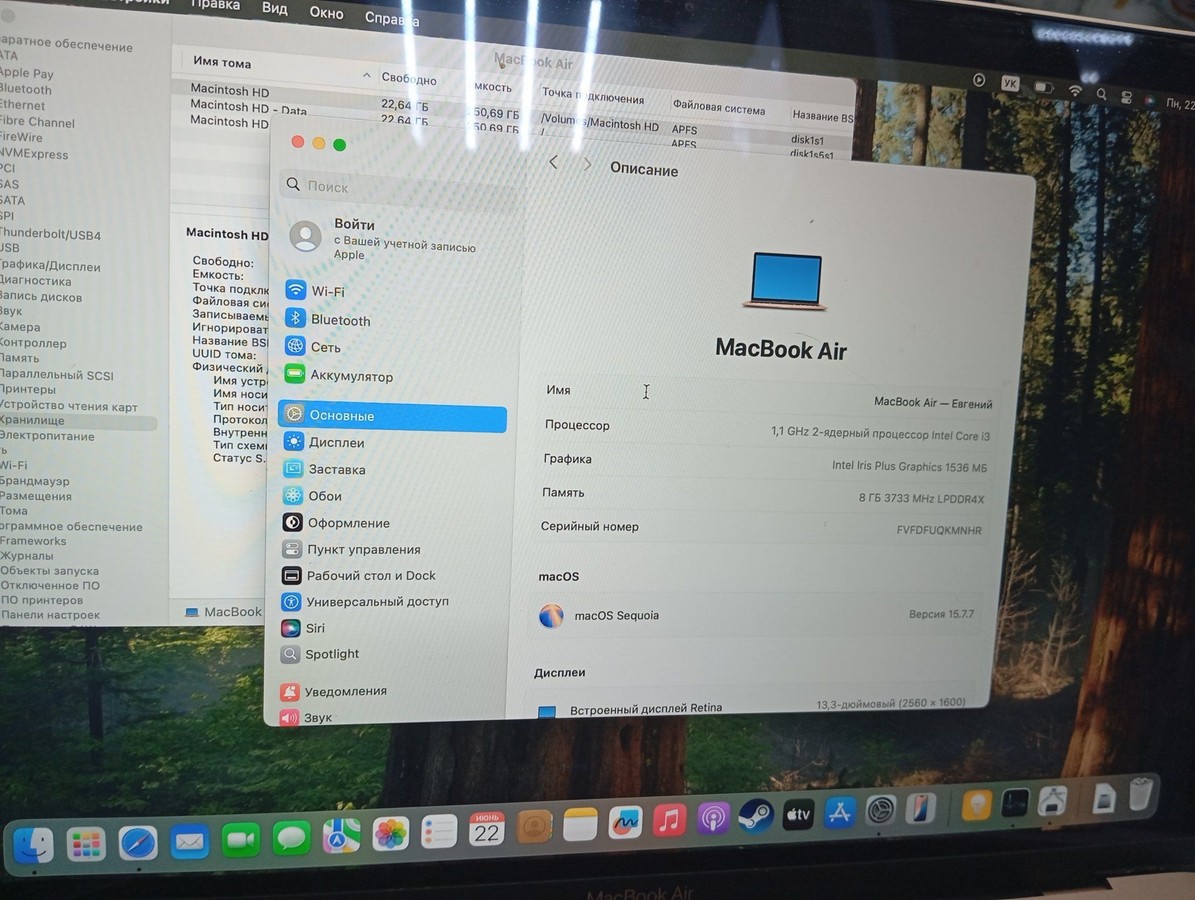This screenshot has height=900, width=1195.
Task: Open Freeform from the Dock
Action: click(625, 823)
